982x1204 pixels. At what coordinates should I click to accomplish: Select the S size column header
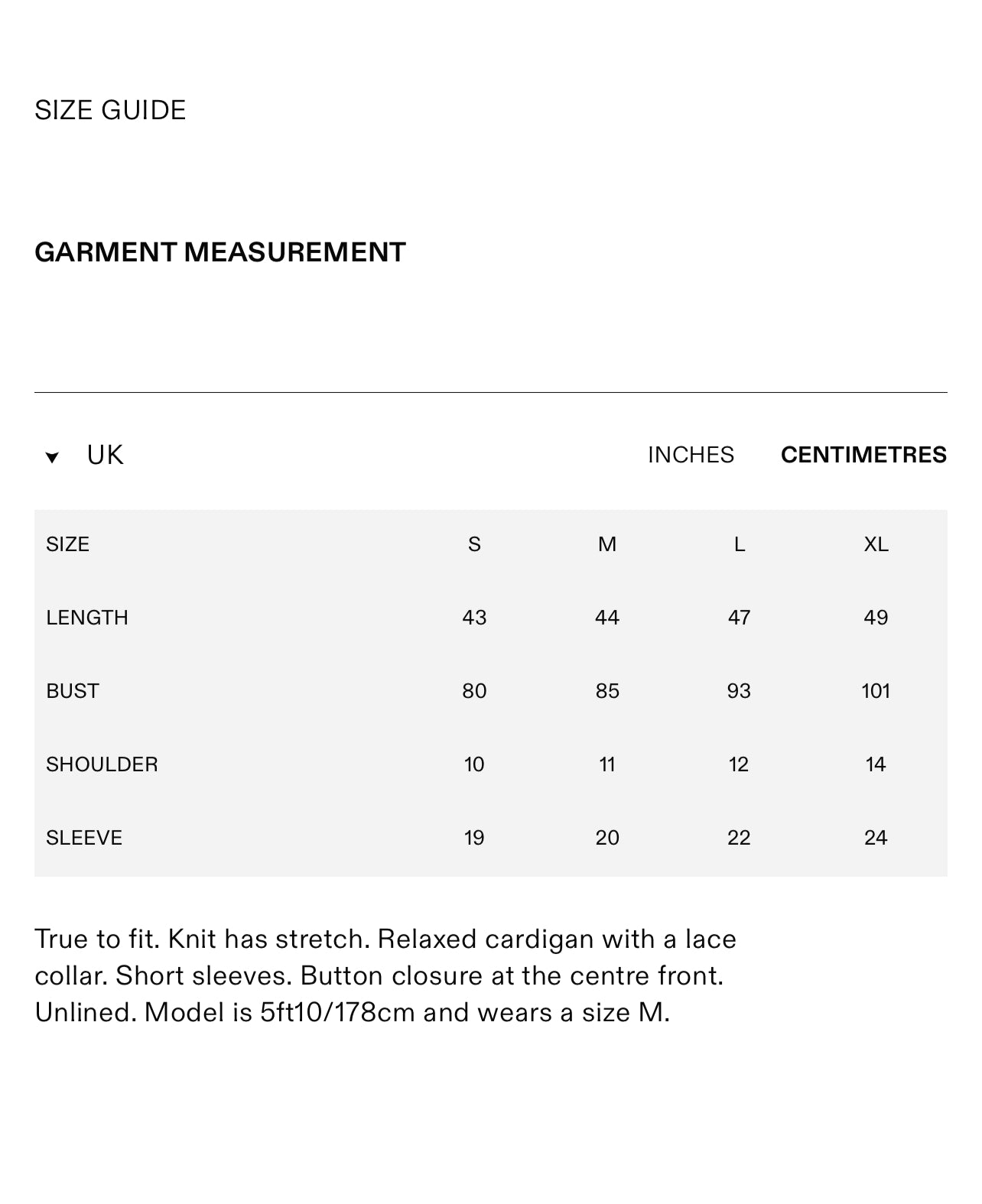474,544
